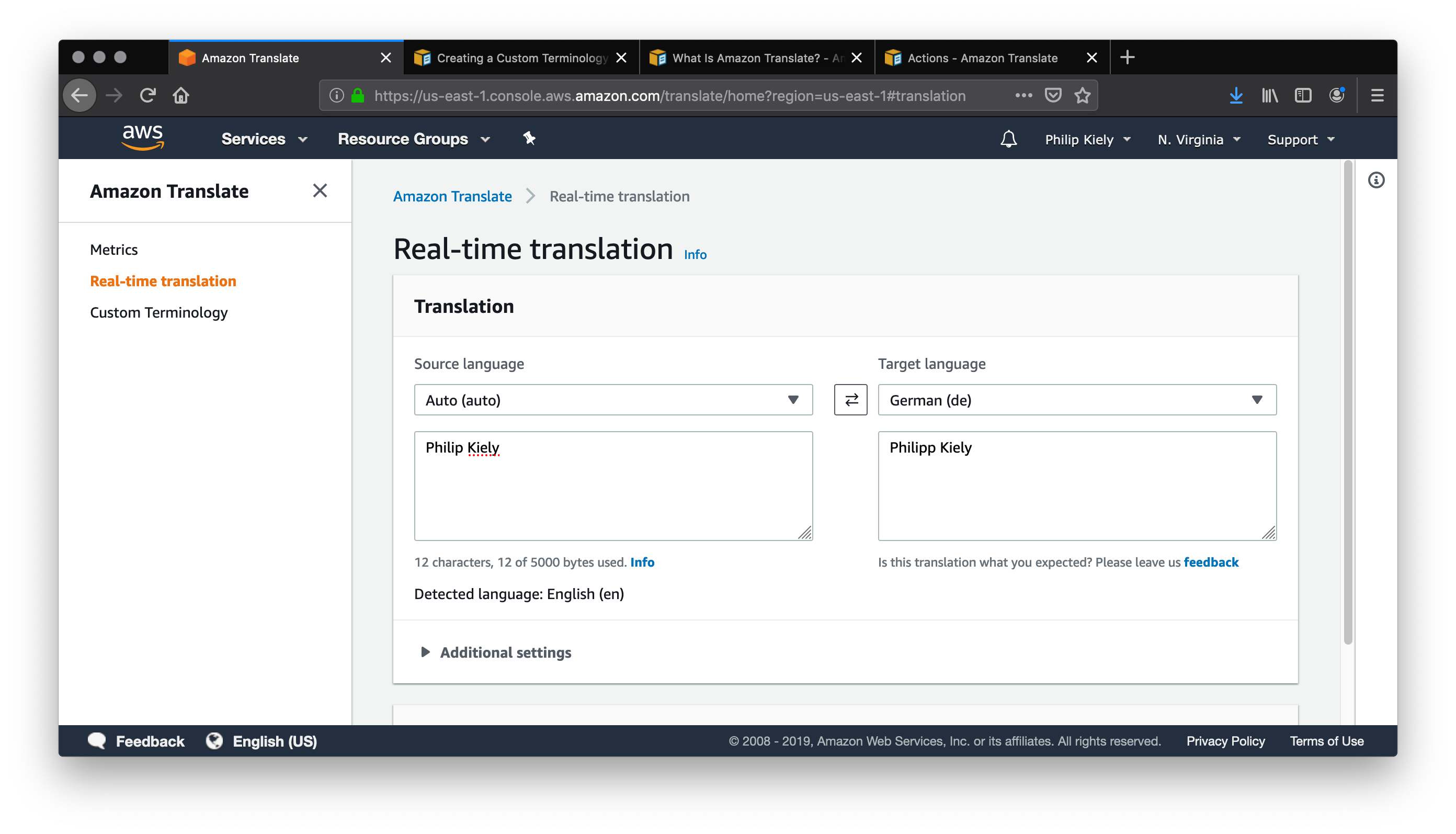Open the downloads arrow panel

tap(1236, 95)
